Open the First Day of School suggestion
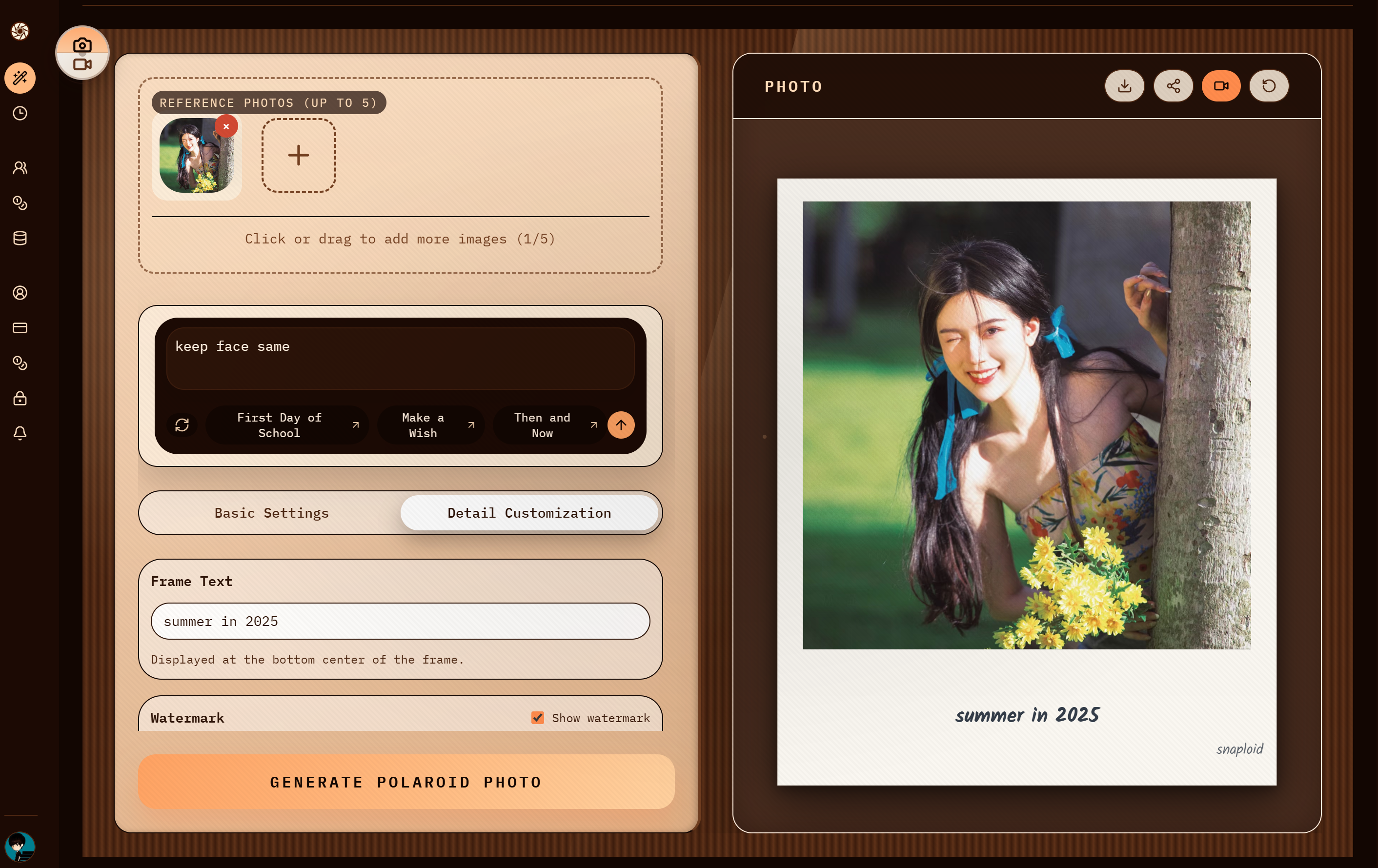The height and width of the screenshot is (868, 1378). 287,425
